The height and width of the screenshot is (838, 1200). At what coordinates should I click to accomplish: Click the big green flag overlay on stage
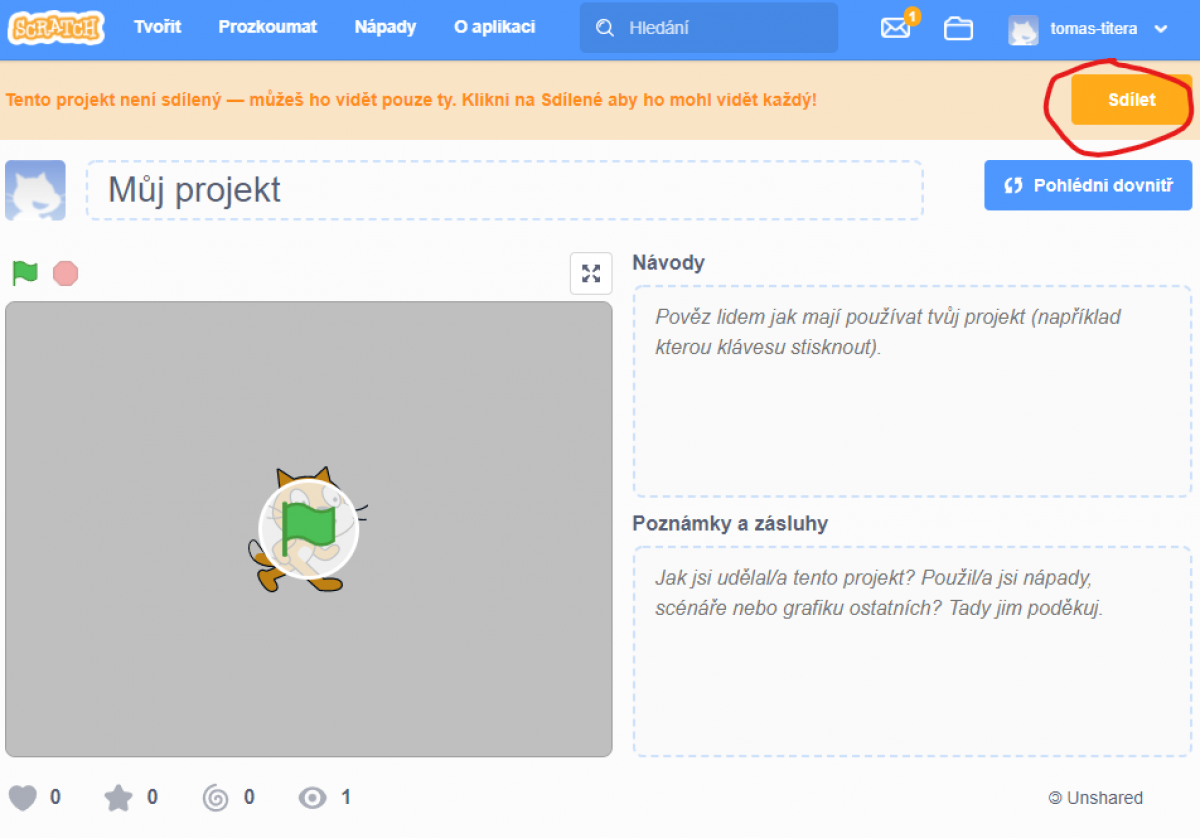(x=308, y=529)
